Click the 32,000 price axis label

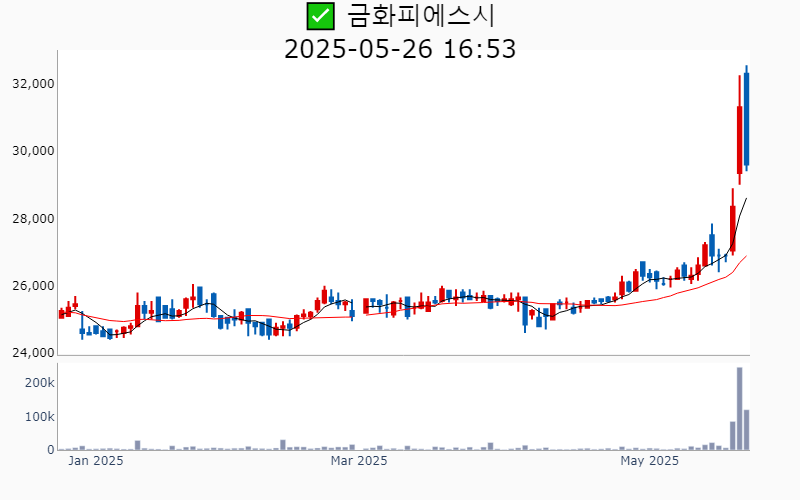33,84
